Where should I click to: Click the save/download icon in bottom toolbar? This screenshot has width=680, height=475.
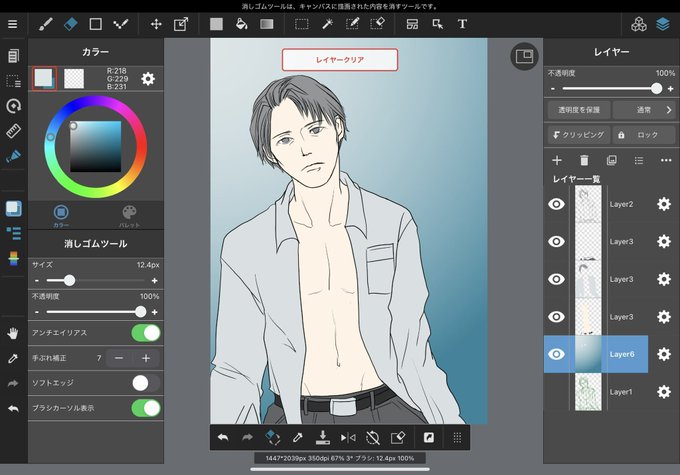323,437
